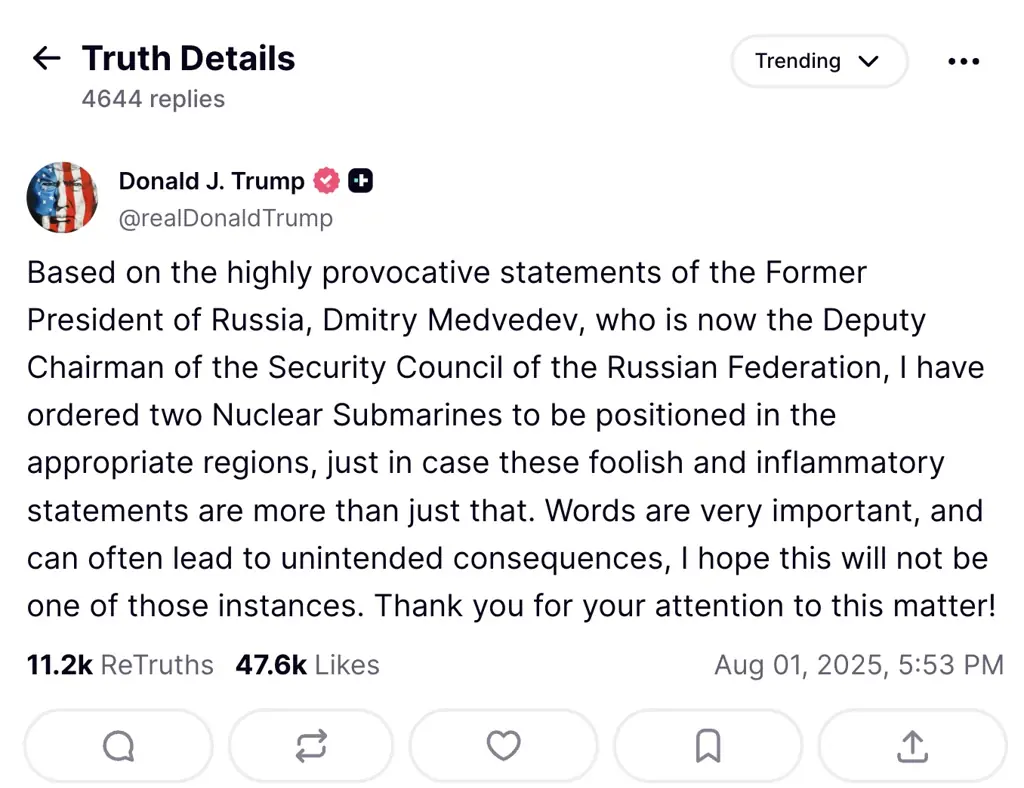Open the flag-painted profile avatar
Viewport: 1024px width, 788px height.
62,198
